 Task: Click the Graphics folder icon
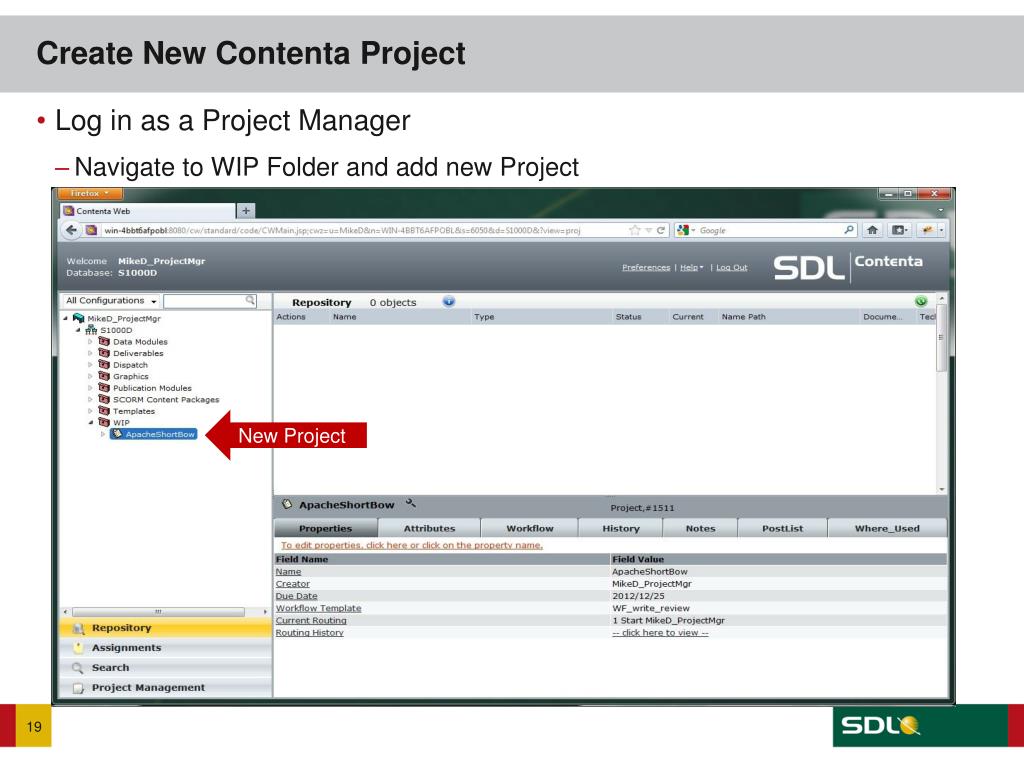click(104, 376)
